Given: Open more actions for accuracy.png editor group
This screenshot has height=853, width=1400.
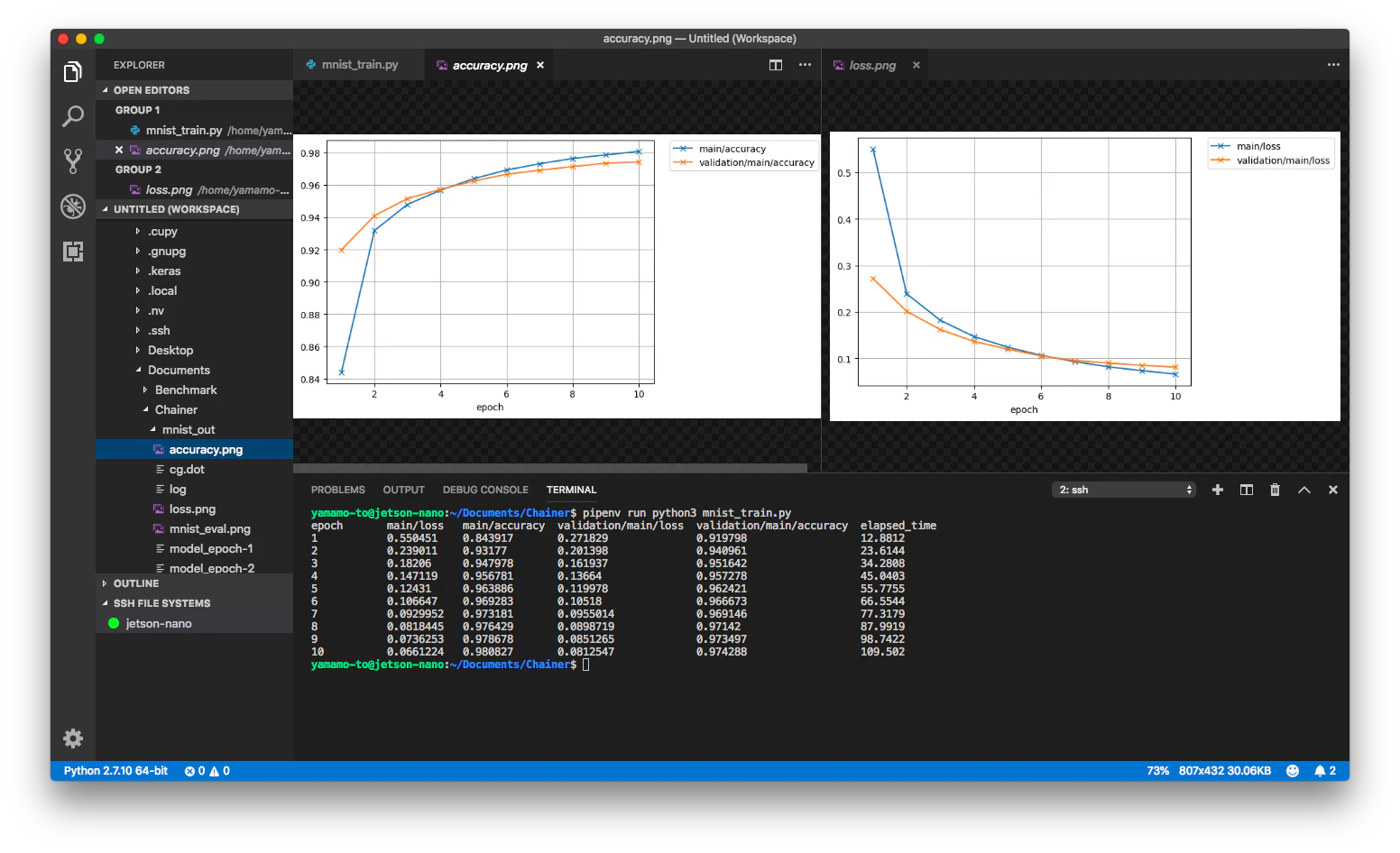Looking at the screenshot, I should 805,65.
